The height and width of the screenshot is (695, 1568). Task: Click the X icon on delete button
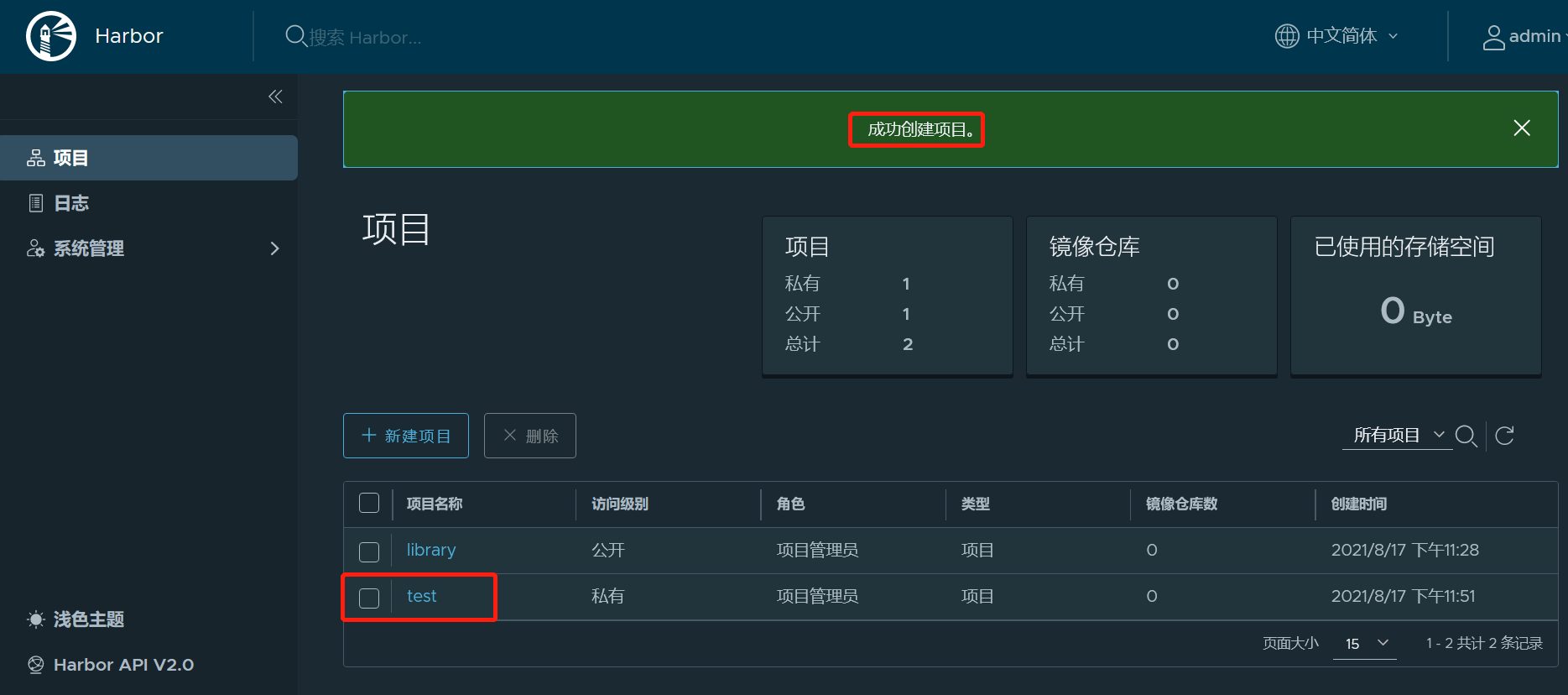pyautogui.click(x=510, y=435)
